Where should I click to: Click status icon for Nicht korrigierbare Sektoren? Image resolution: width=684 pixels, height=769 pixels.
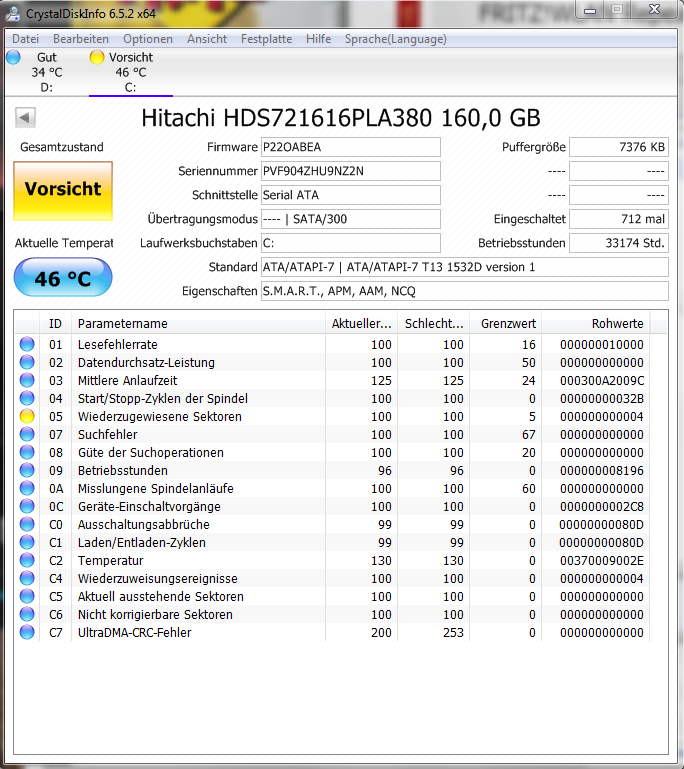click(27, 614)
